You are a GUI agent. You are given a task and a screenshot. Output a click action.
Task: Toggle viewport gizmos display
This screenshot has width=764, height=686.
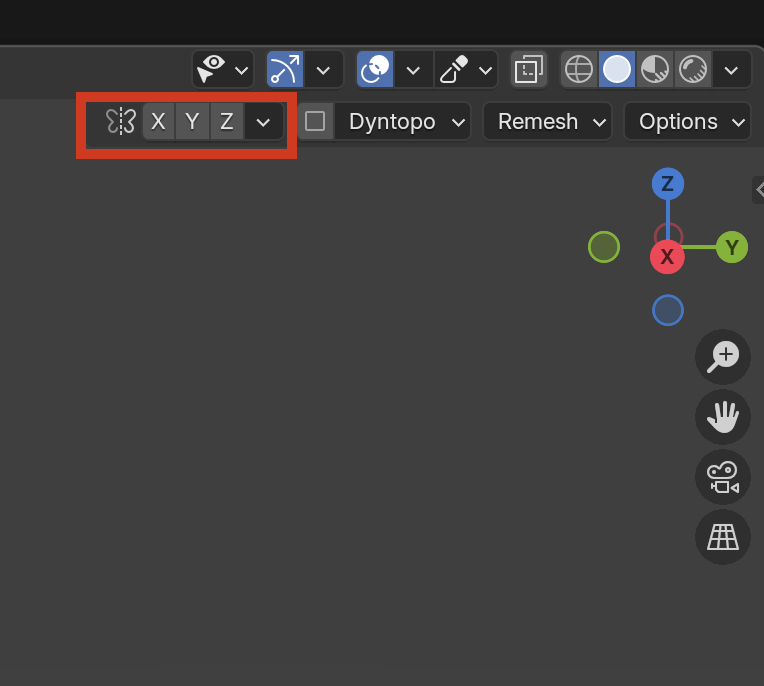(284, 69)
